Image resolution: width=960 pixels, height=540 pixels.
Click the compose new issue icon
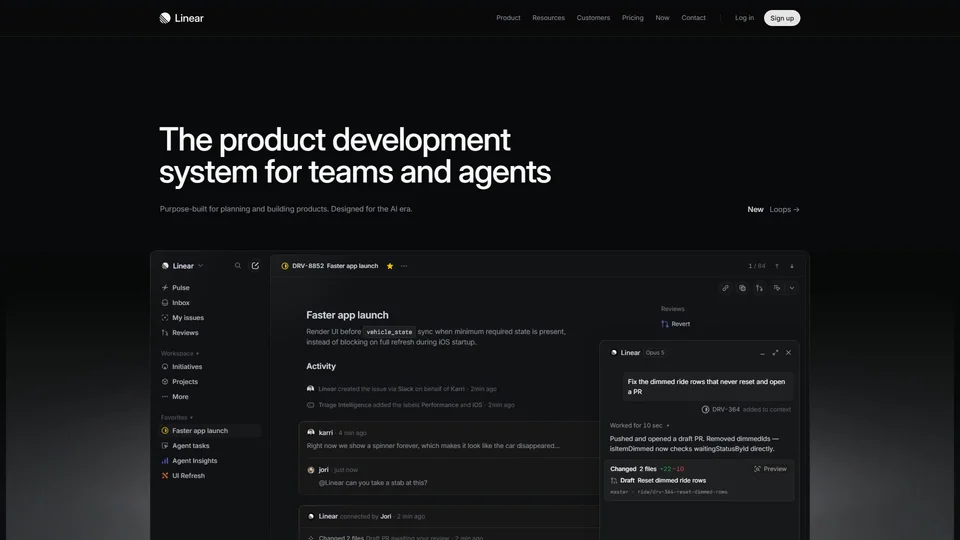[x=255, y=266]
